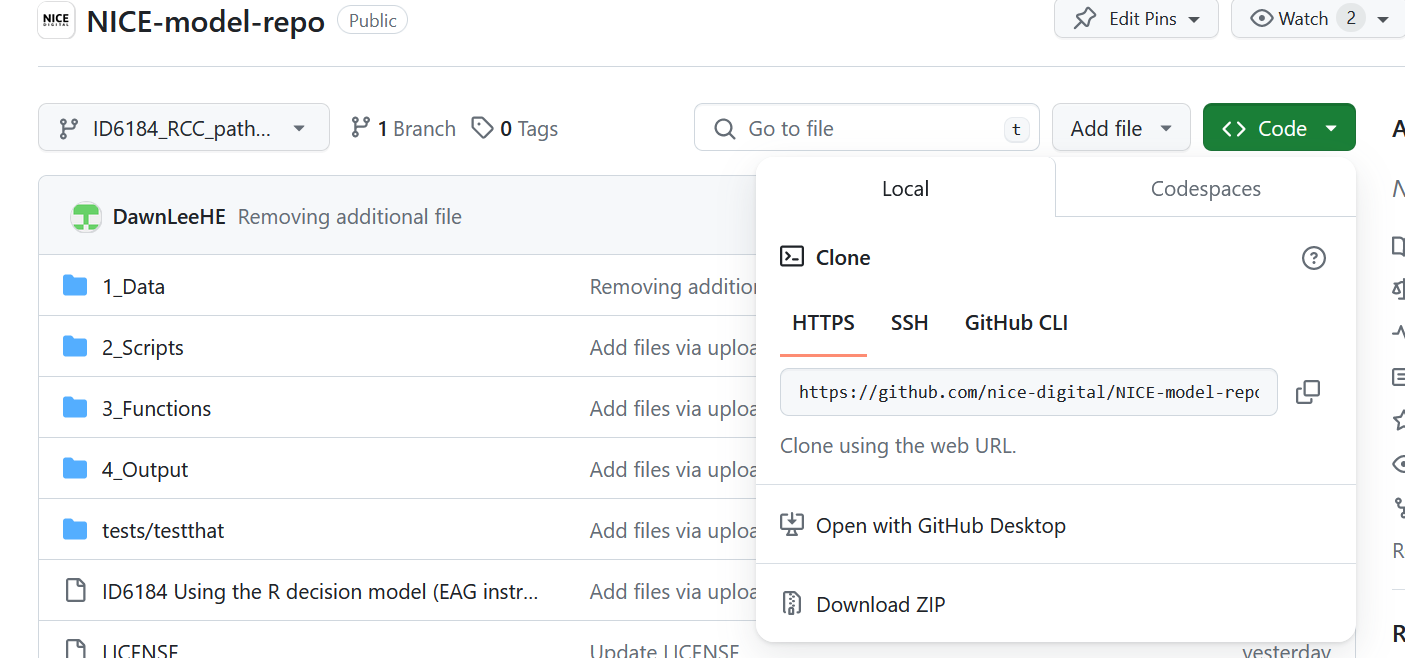Open commit message 'Removing additional file'
This screenshot has height=658, width=1405.
tap(349, 216)
